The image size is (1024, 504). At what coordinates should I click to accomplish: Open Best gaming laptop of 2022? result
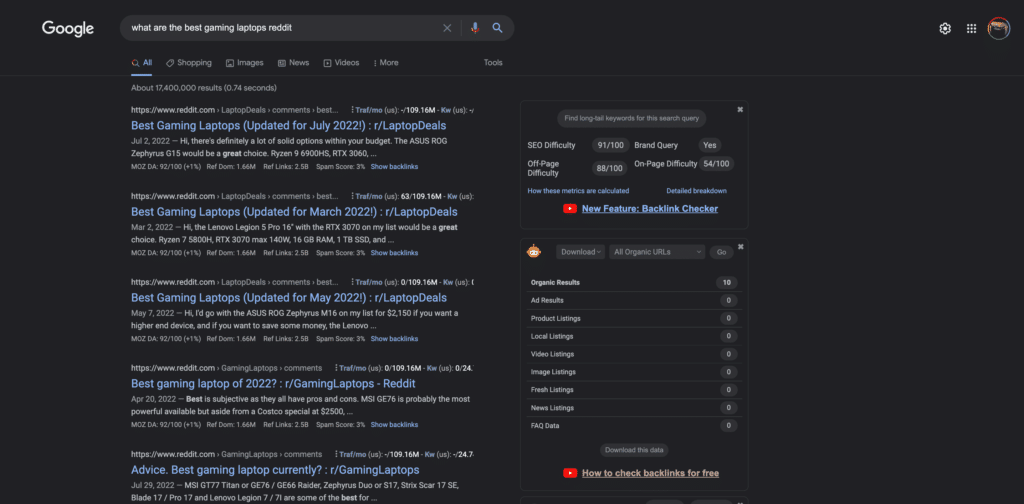(x=273, y=384)
